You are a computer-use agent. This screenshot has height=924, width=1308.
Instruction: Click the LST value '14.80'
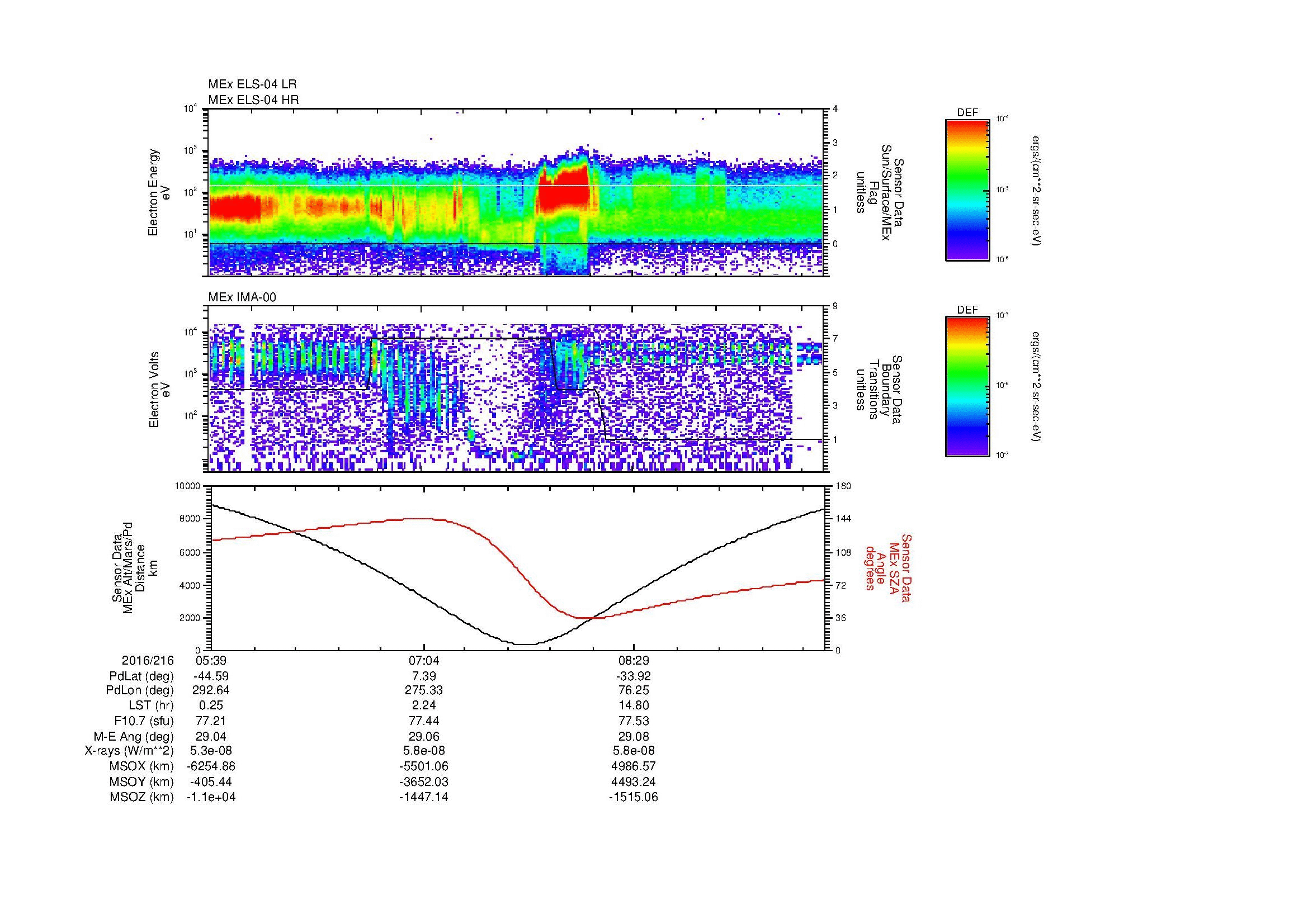point(634,705)
